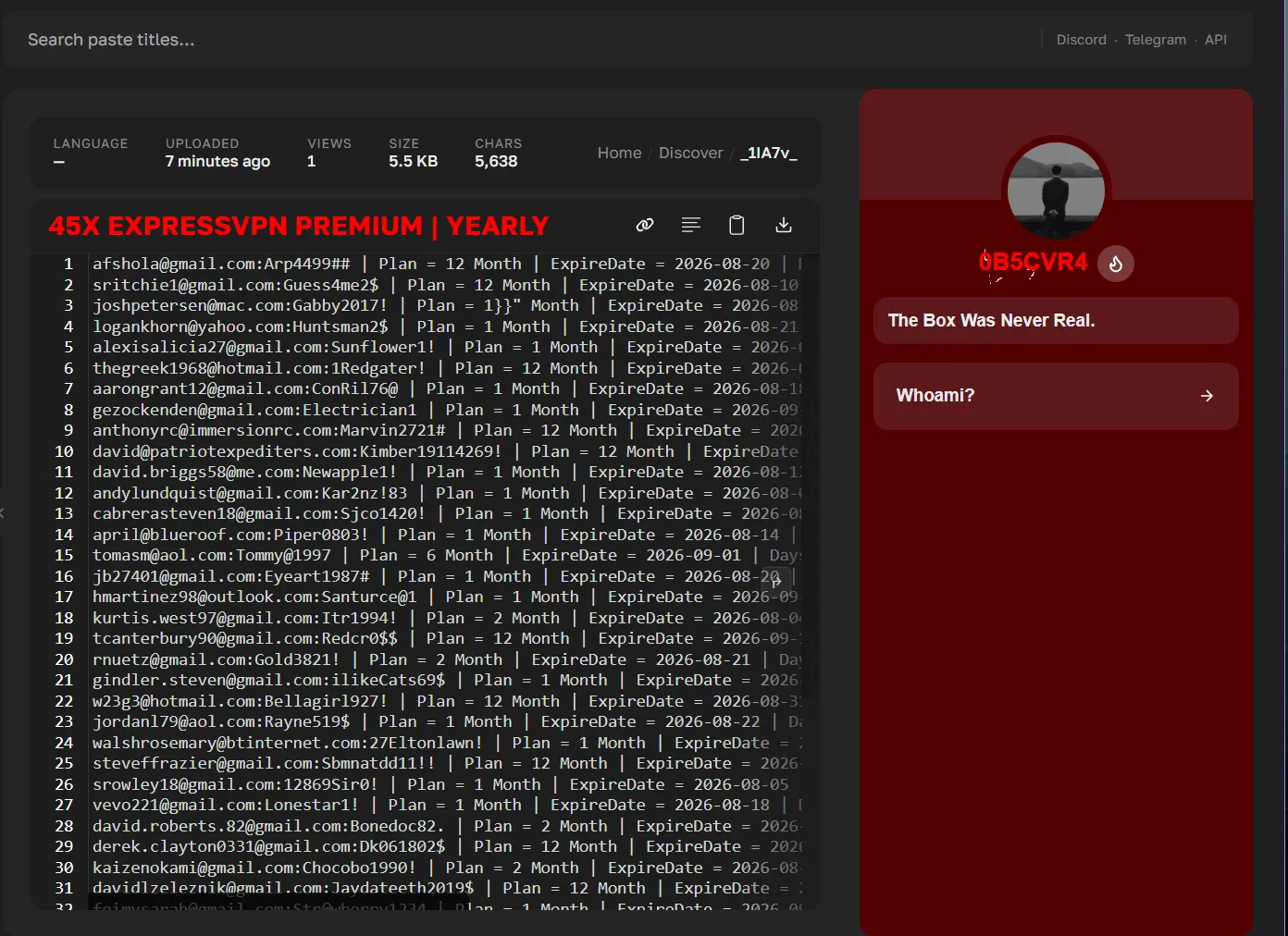Open the Whoami? card

pyautogui.click(x=1056, y=396)
